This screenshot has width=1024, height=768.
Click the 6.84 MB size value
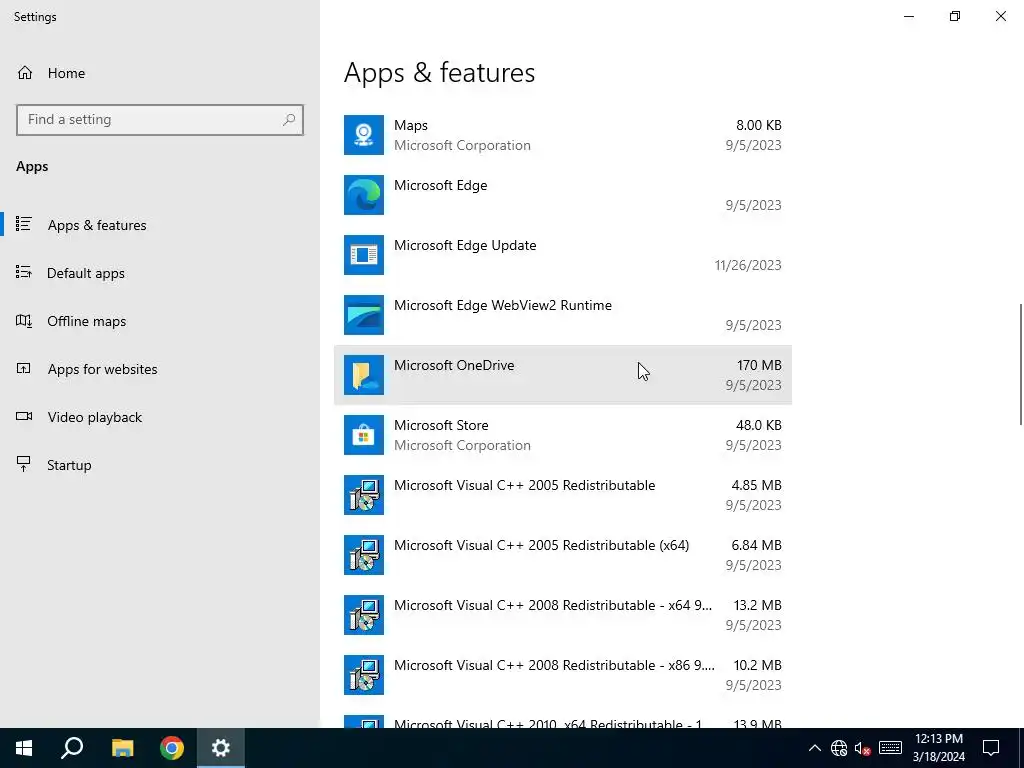756,545
